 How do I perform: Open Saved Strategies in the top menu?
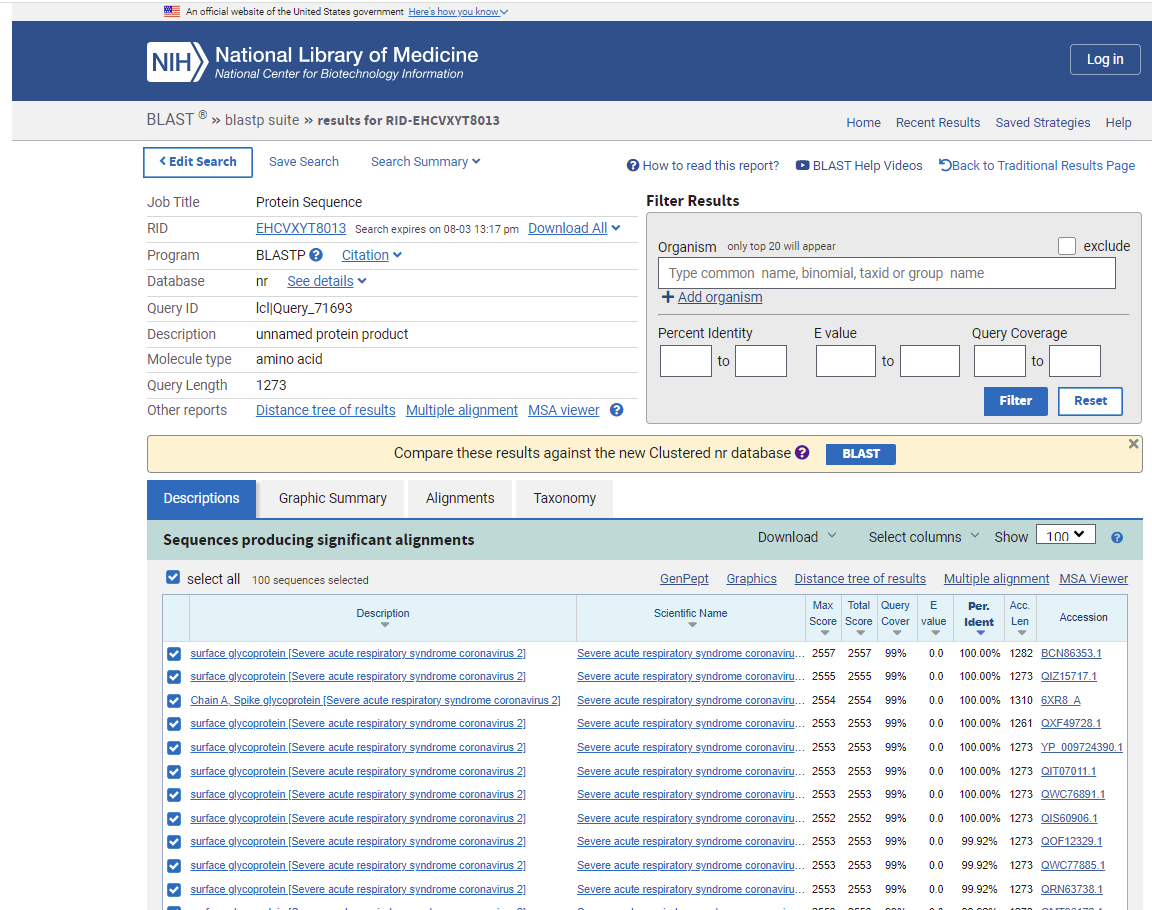pyautogui.click(x=1043, y=123)
